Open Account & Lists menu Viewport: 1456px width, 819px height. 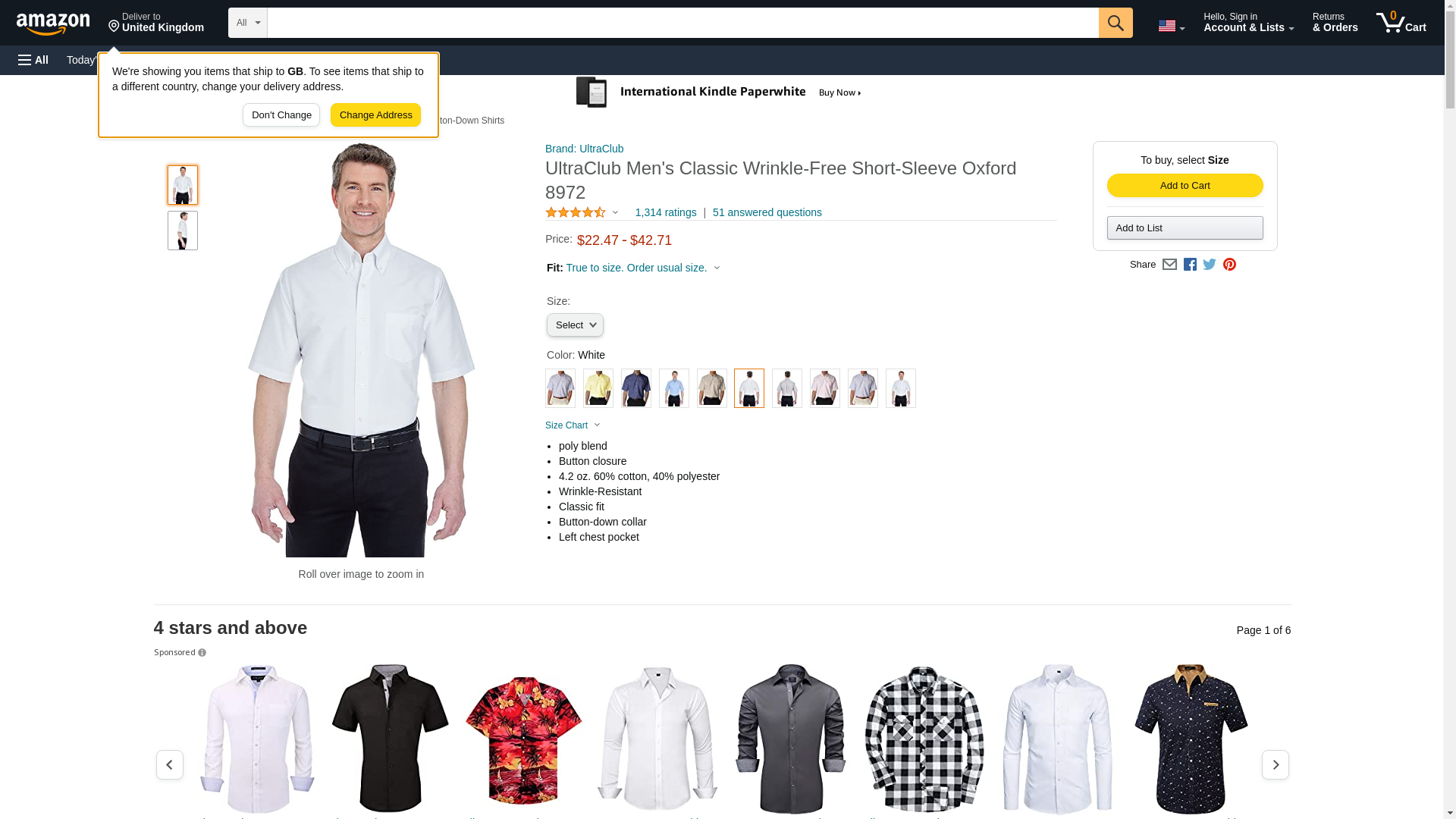1248,23
